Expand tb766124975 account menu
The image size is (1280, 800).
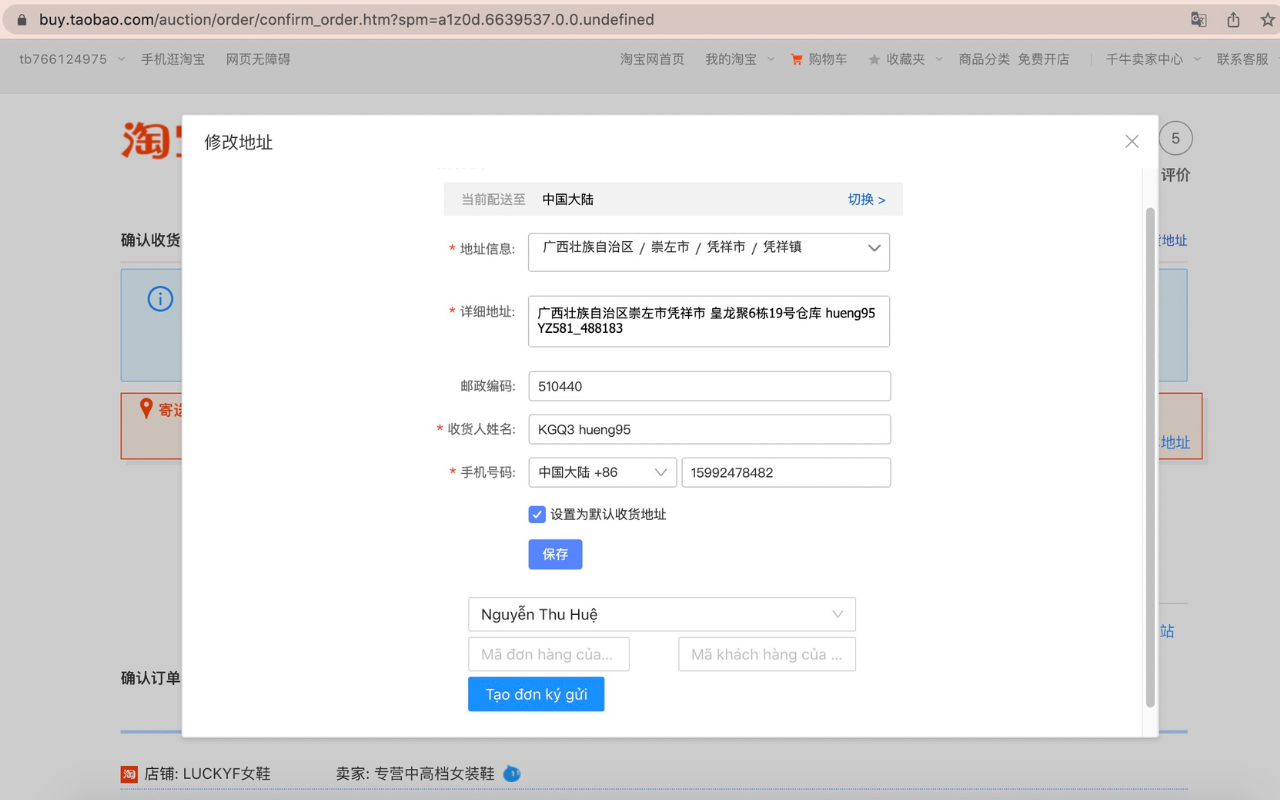point(72,59)
